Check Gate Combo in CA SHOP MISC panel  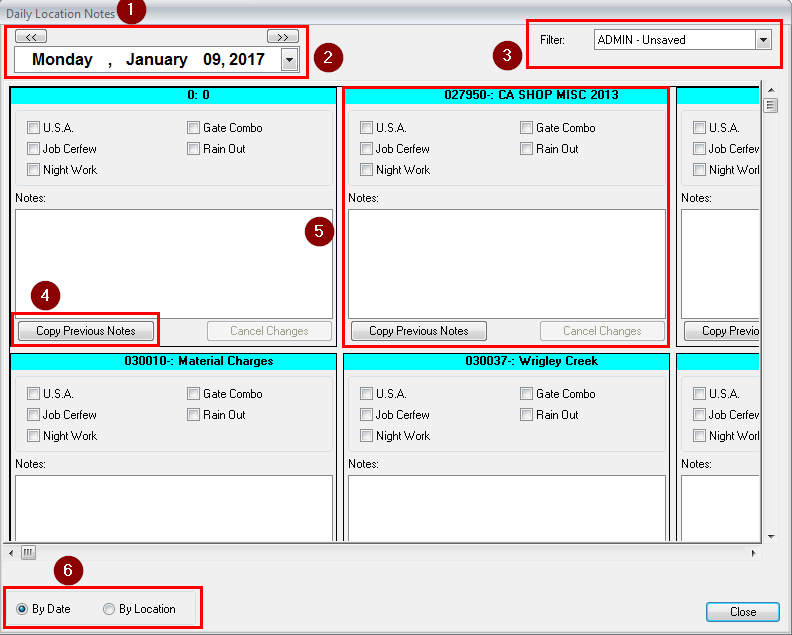coord(527,128)
